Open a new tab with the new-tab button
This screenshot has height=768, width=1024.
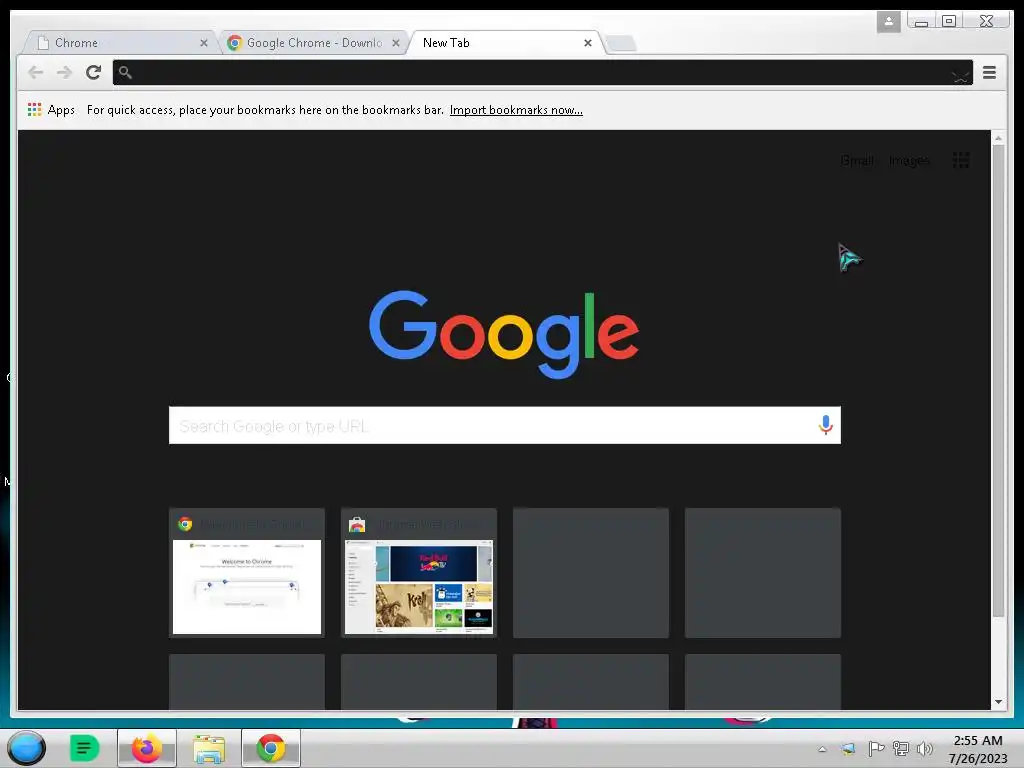click(621, 44)
